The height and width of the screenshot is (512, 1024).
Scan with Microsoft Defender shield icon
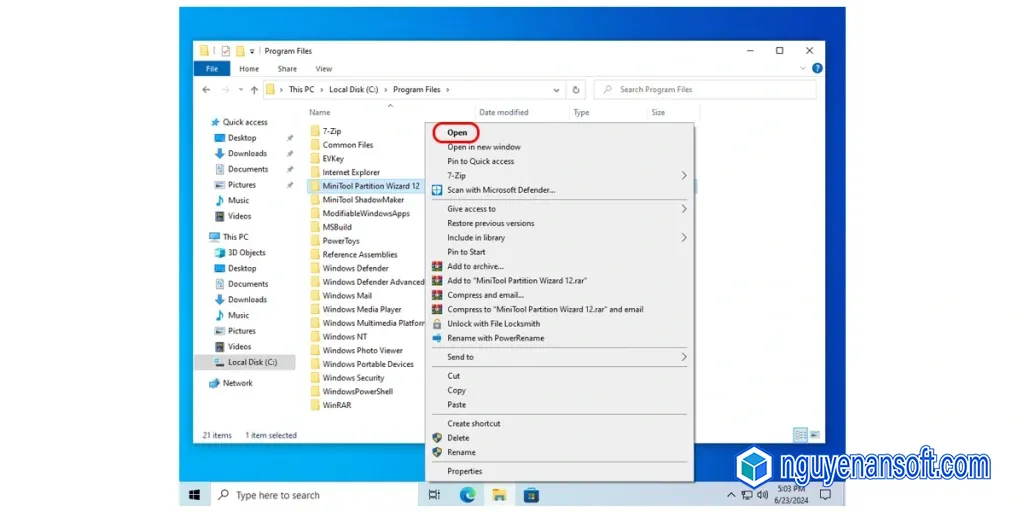coord(438,190)
